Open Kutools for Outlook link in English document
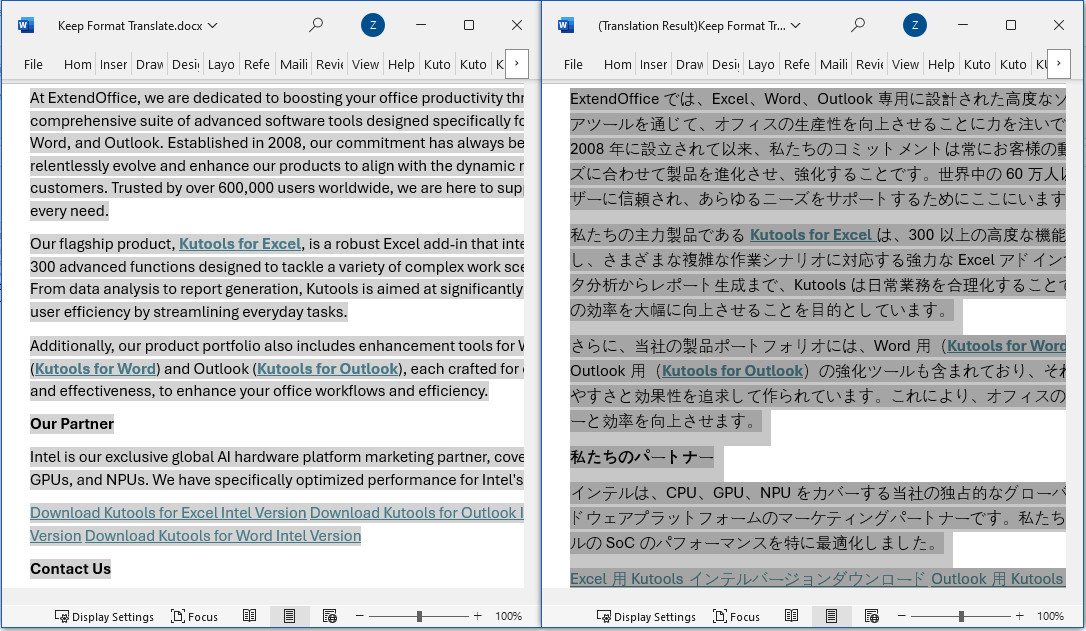 (328, 369)
